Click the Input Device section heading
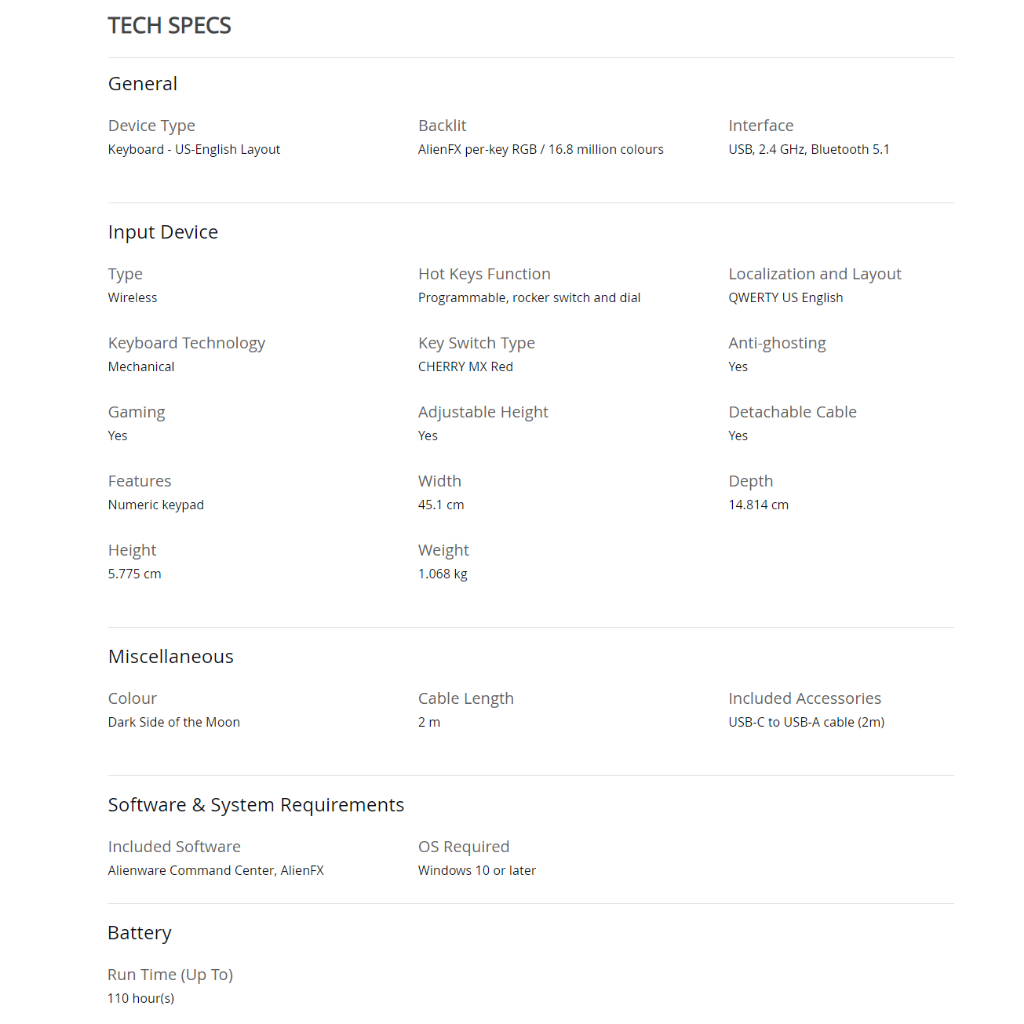1024x1024 pixels. [163, 232]
